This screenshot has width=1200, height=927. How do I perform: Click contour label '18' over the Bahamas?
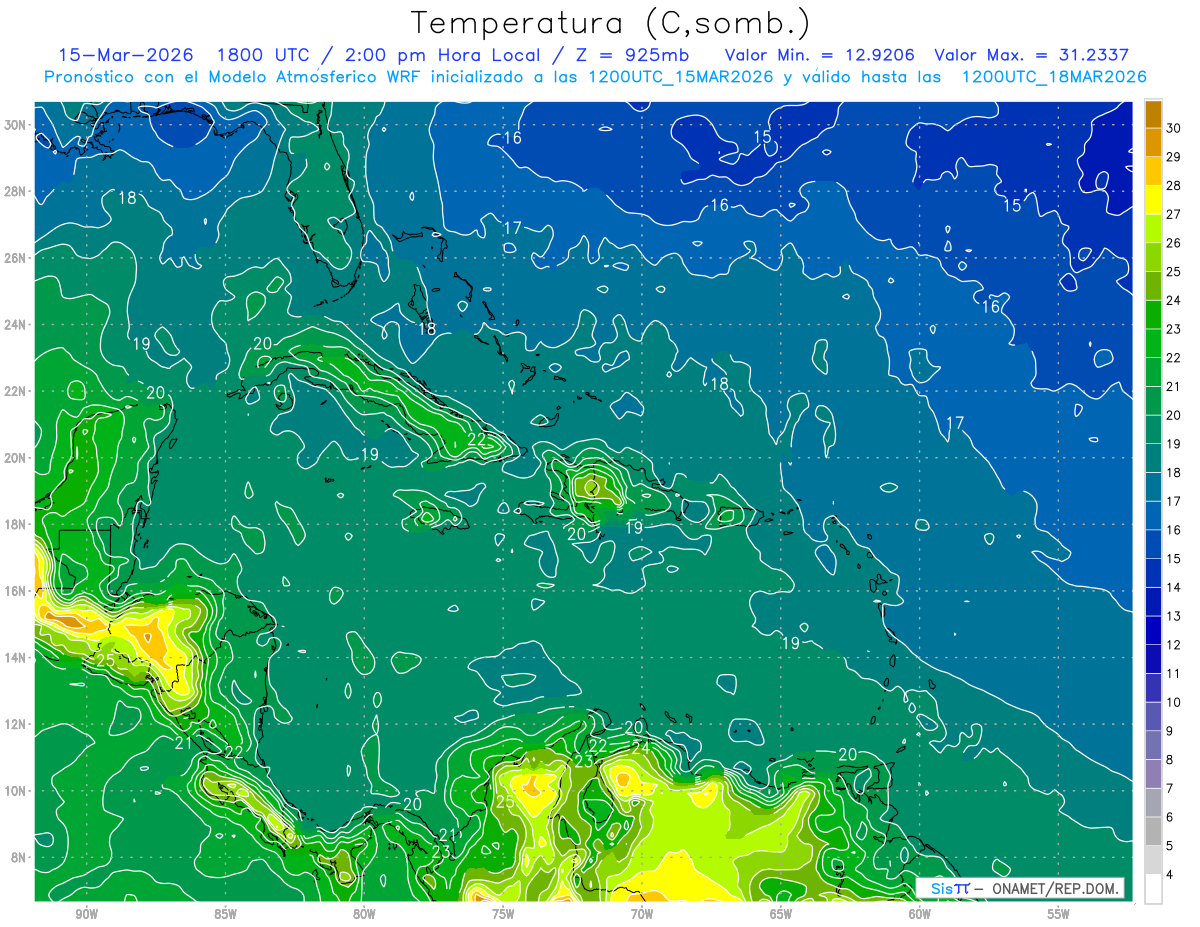(427, 328)
